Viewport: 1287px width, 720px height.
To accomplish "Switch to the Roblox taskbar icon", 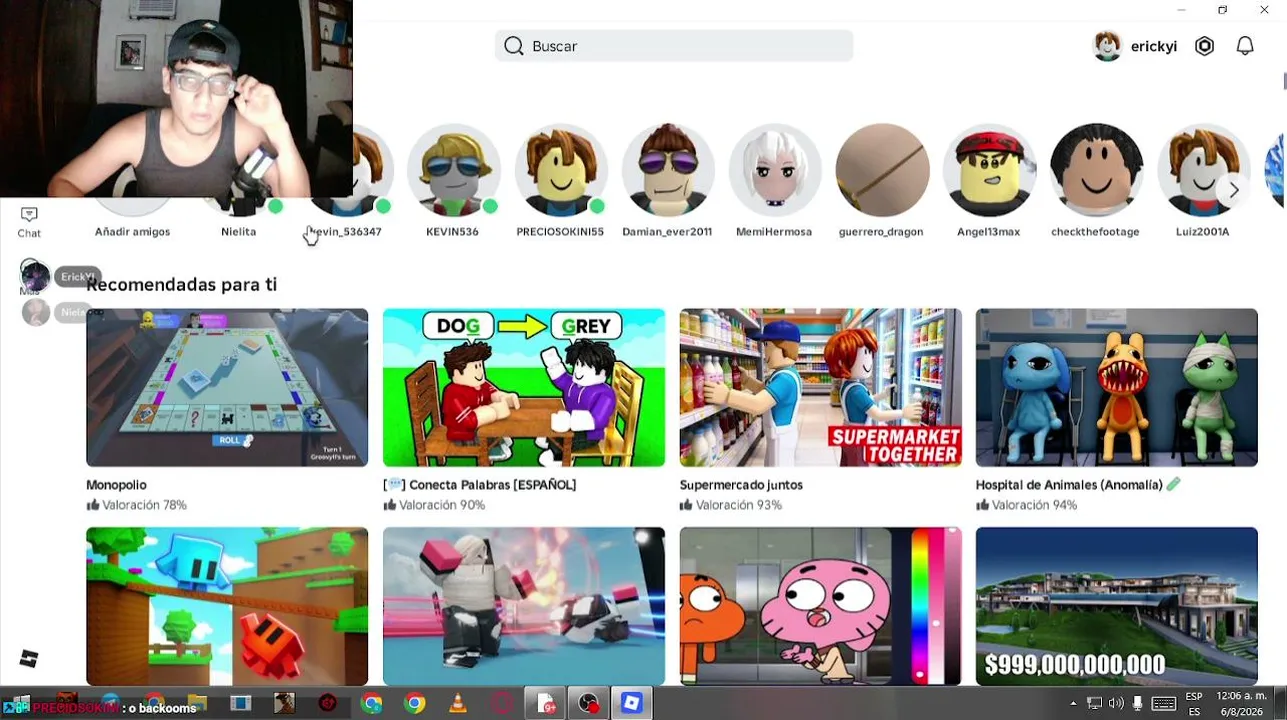I will pos(631,703).
